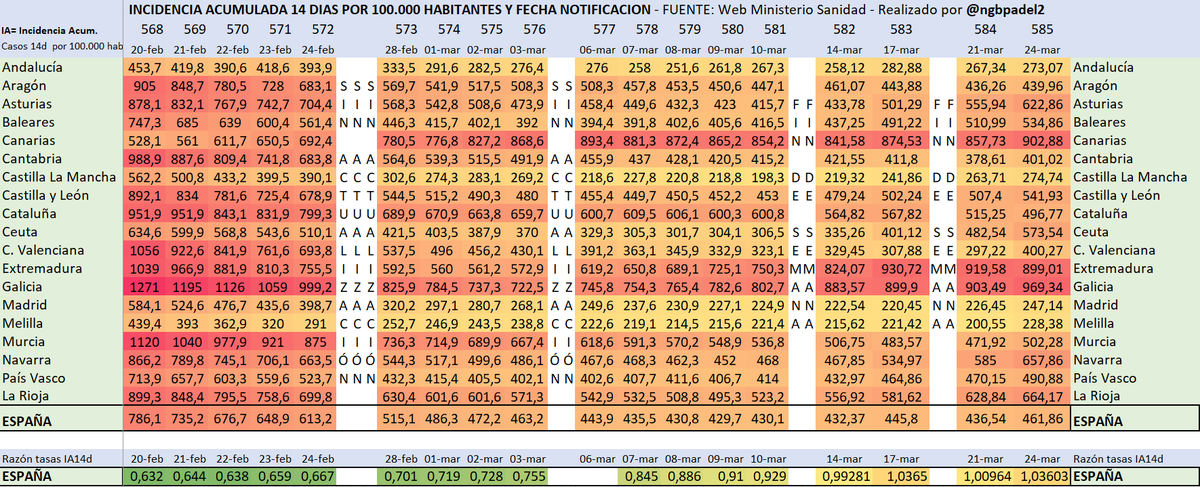The image size is (1200, 487).
Task: Click Madrid's 20-feb value 584,1
Action: (146, 305)
